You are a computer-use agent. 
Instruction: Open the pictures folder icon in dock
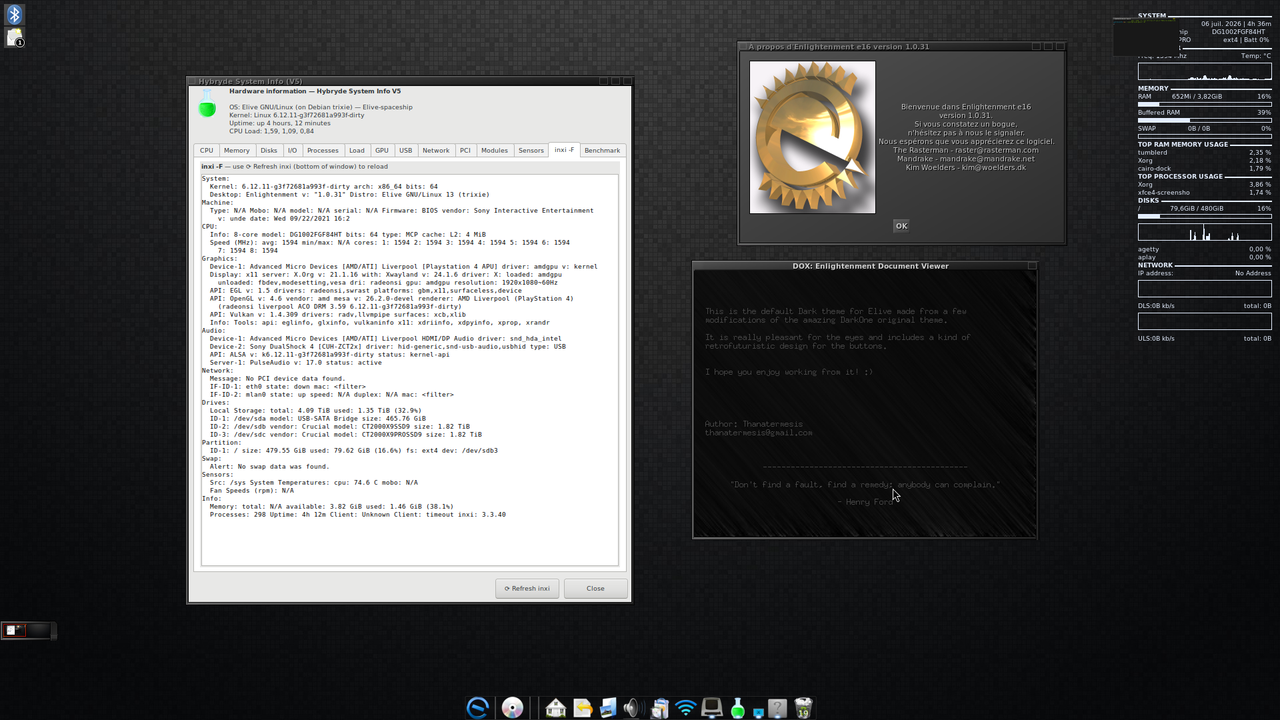click(x=608, y=708)
